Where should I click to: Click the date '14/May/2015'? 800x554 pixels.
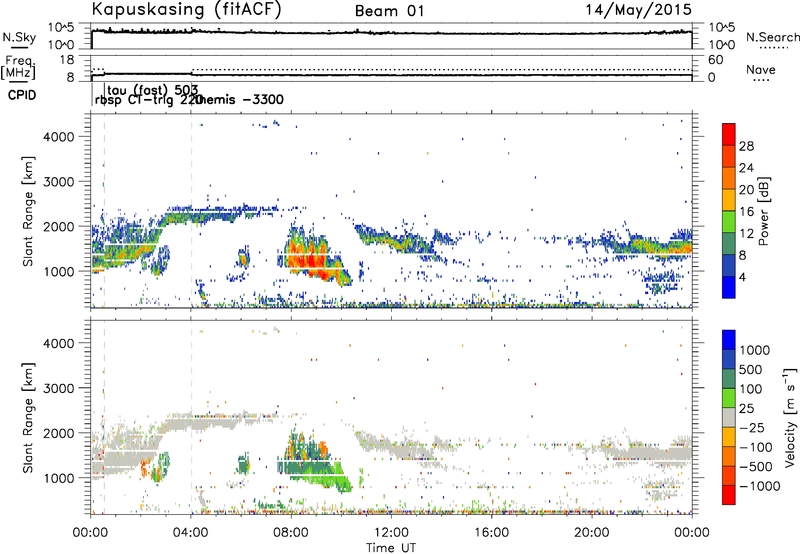click(638, 10)
